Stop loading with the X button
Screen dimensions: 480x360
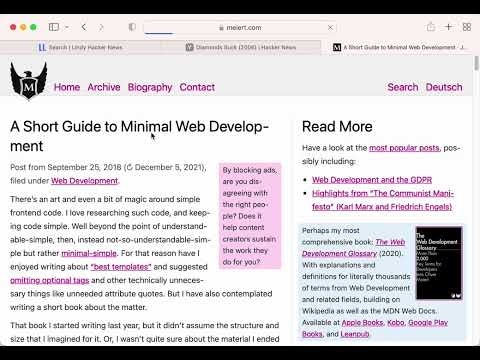coord(330,28)
